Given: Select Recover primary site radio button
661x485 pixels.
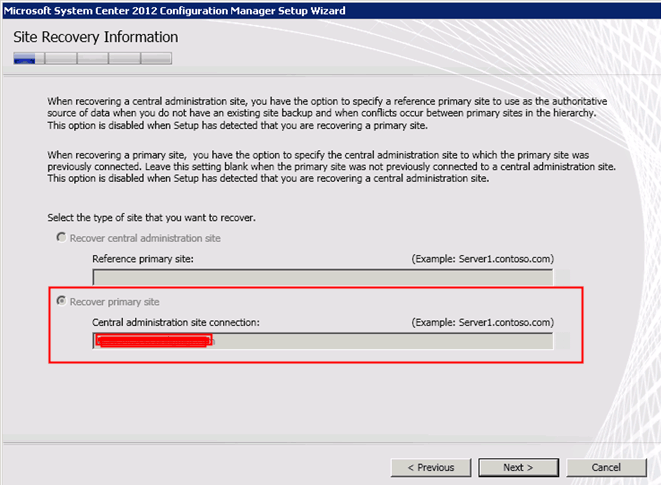Looking at the screenshot, I should pyautogui.click(x=62, y=301).
